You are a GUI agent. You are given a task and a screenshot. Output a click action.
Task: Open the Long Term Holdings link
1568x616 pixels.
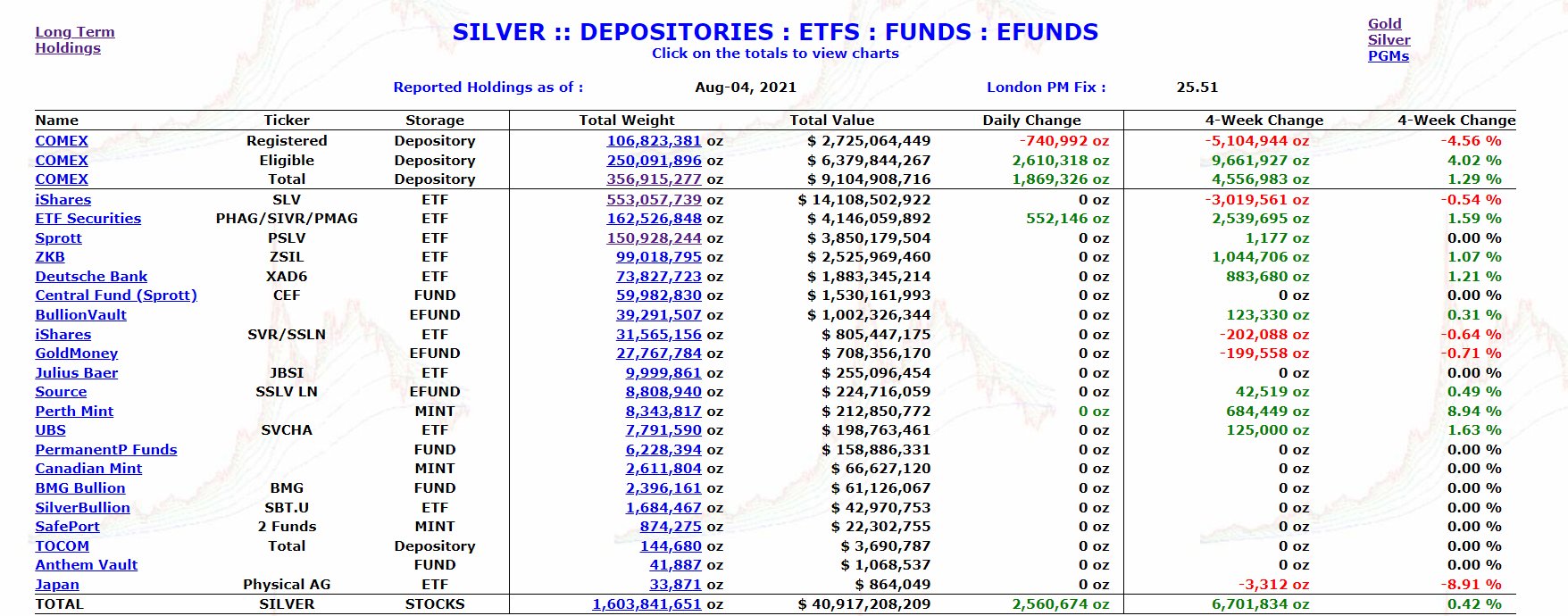tap(75, 40)
